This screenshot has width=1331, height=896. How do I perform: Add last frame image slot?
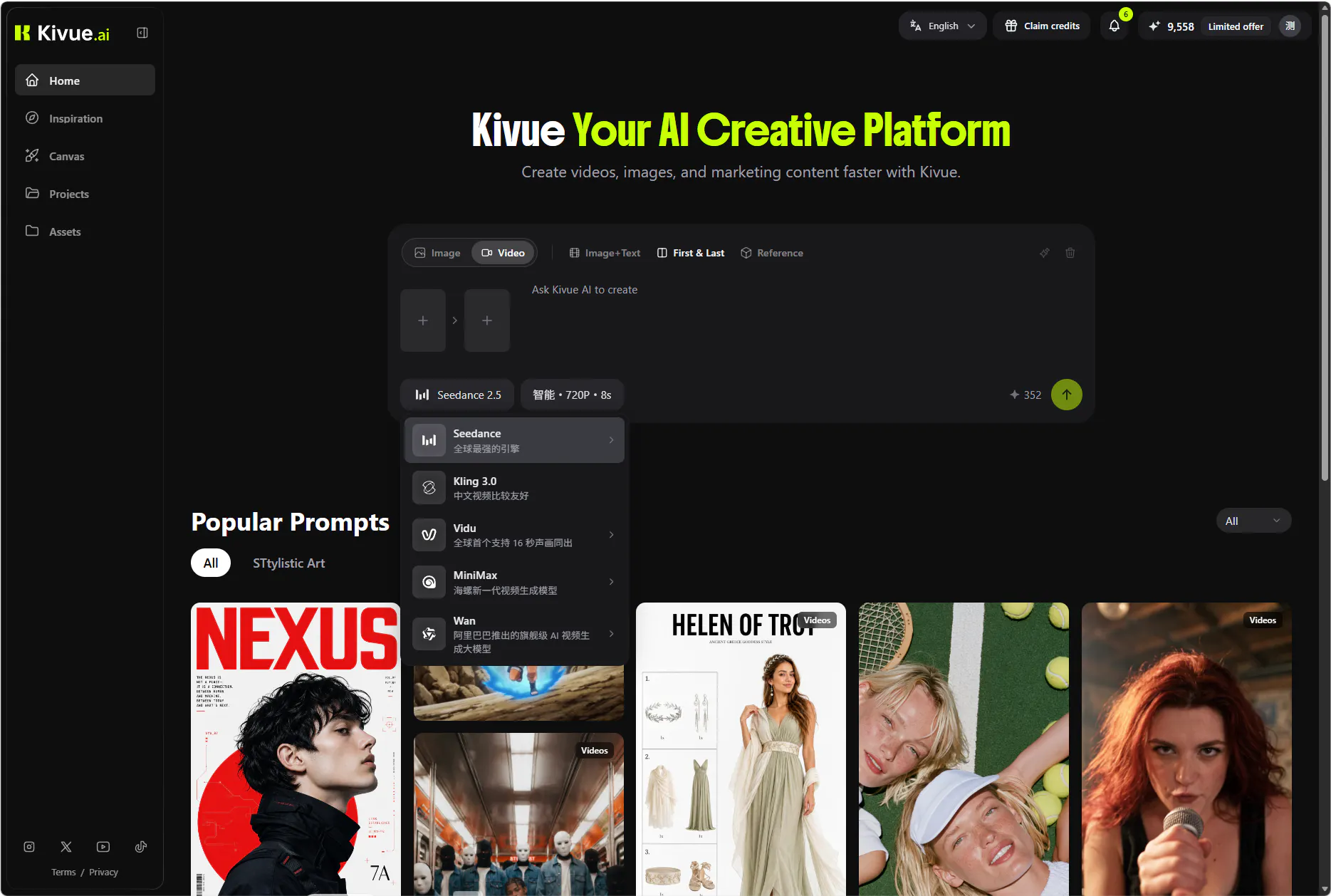487,321
